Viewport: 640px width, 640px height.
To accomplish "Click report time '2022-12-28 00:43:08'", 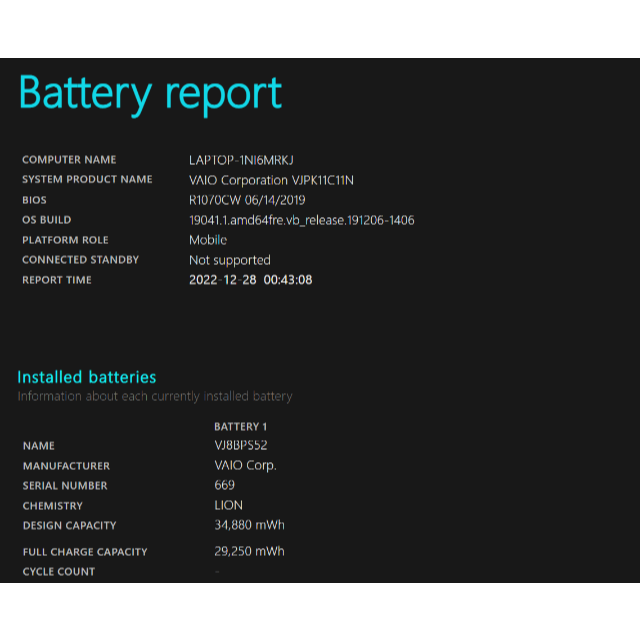I will (251, 280).
